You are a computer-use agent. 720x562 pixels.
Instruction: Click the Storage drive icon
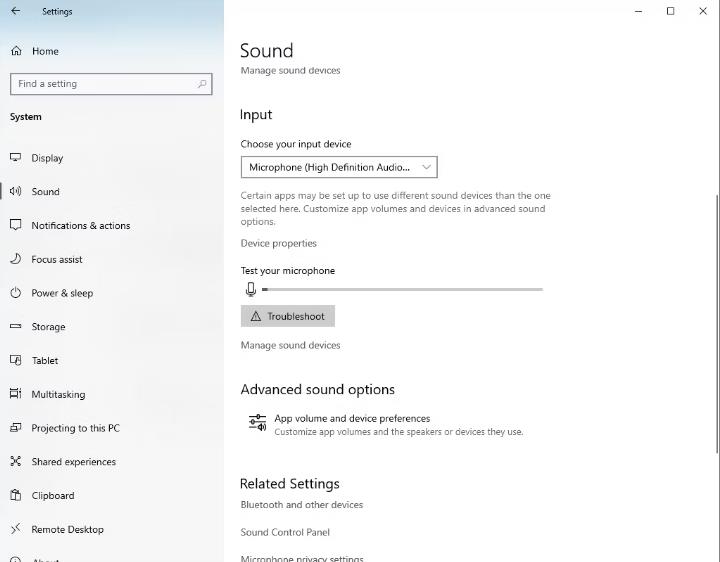pyautogui.click(x=16, y=326)
